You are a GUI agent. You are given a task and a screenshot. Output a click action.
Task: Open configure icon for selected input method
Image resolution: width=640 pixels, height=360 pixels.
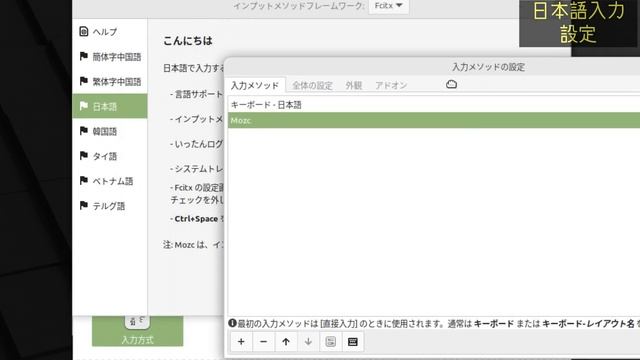pos(331,342)
